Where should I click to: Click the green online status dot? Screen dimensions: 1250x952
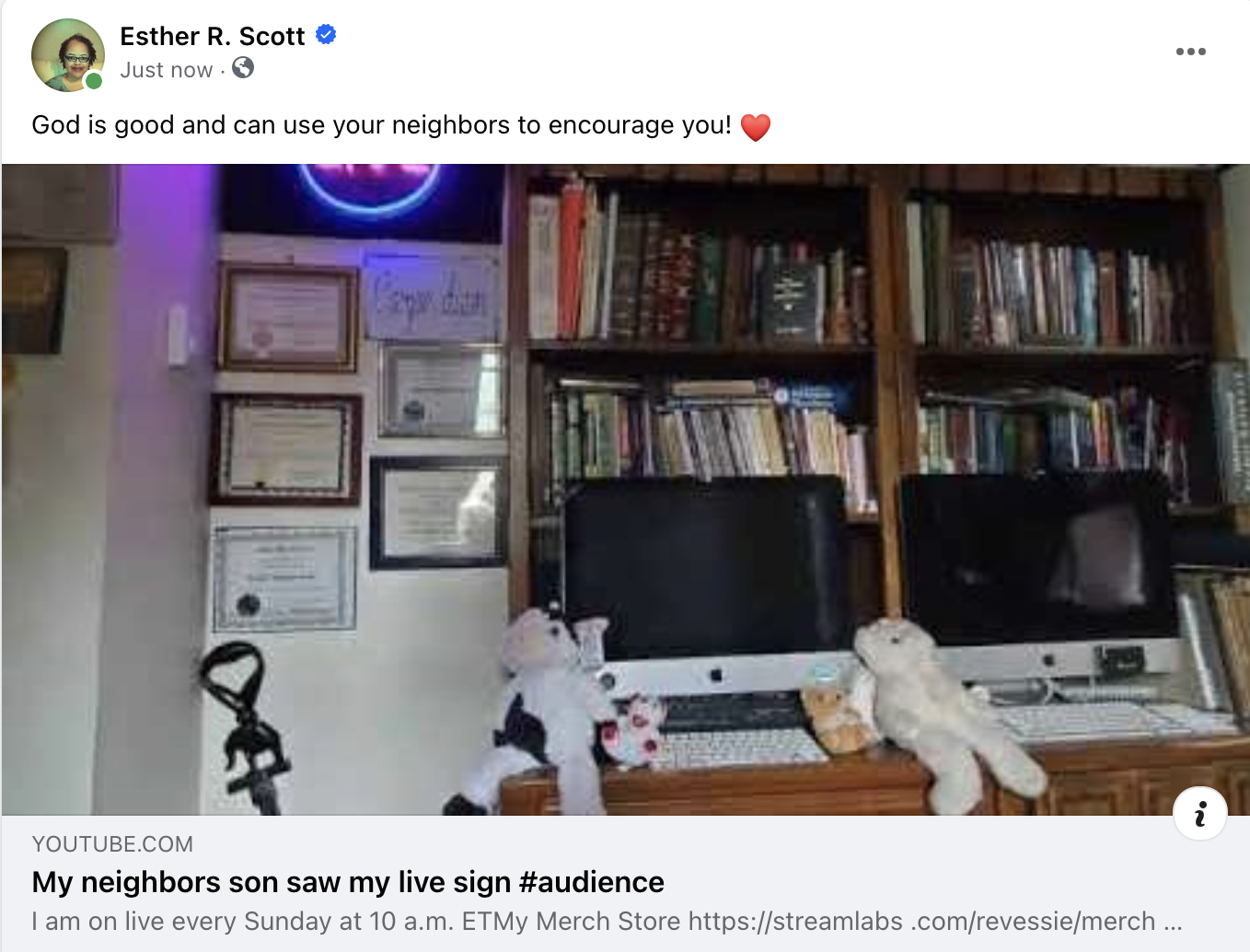click(x=94, y=81)
